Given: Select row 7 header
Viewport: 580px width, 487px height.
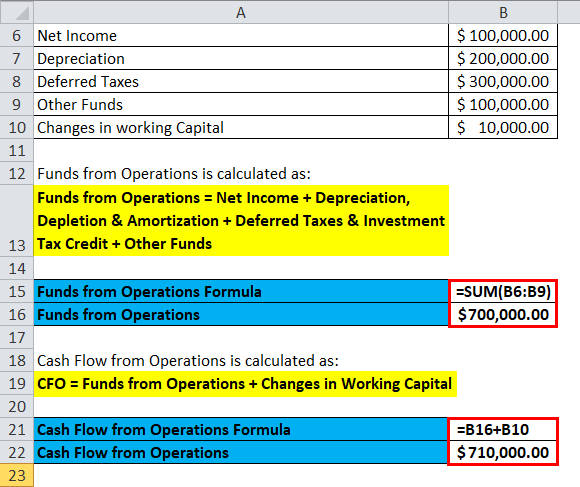Looking at the screenshot, I should 17,58.
